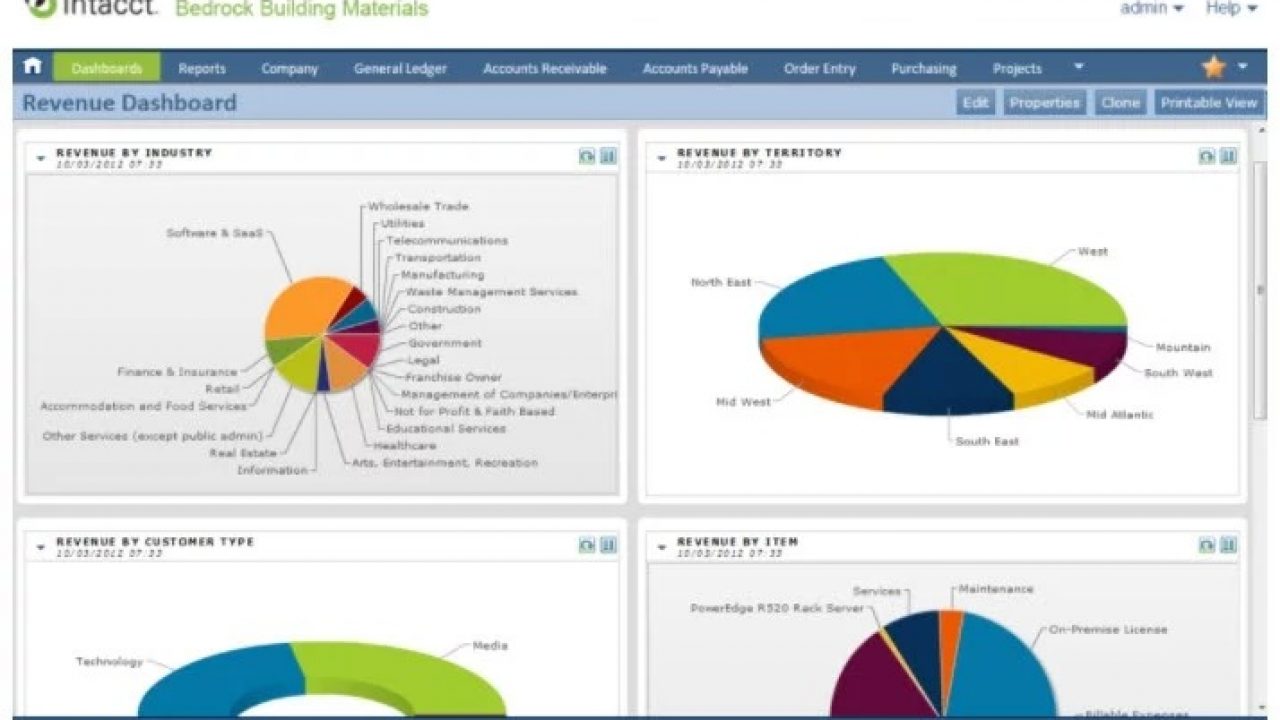Click the Revenue Dashboard page title
Viewport: 1280px width, 720px height.
pyautogui.click(x=130, y=103)
